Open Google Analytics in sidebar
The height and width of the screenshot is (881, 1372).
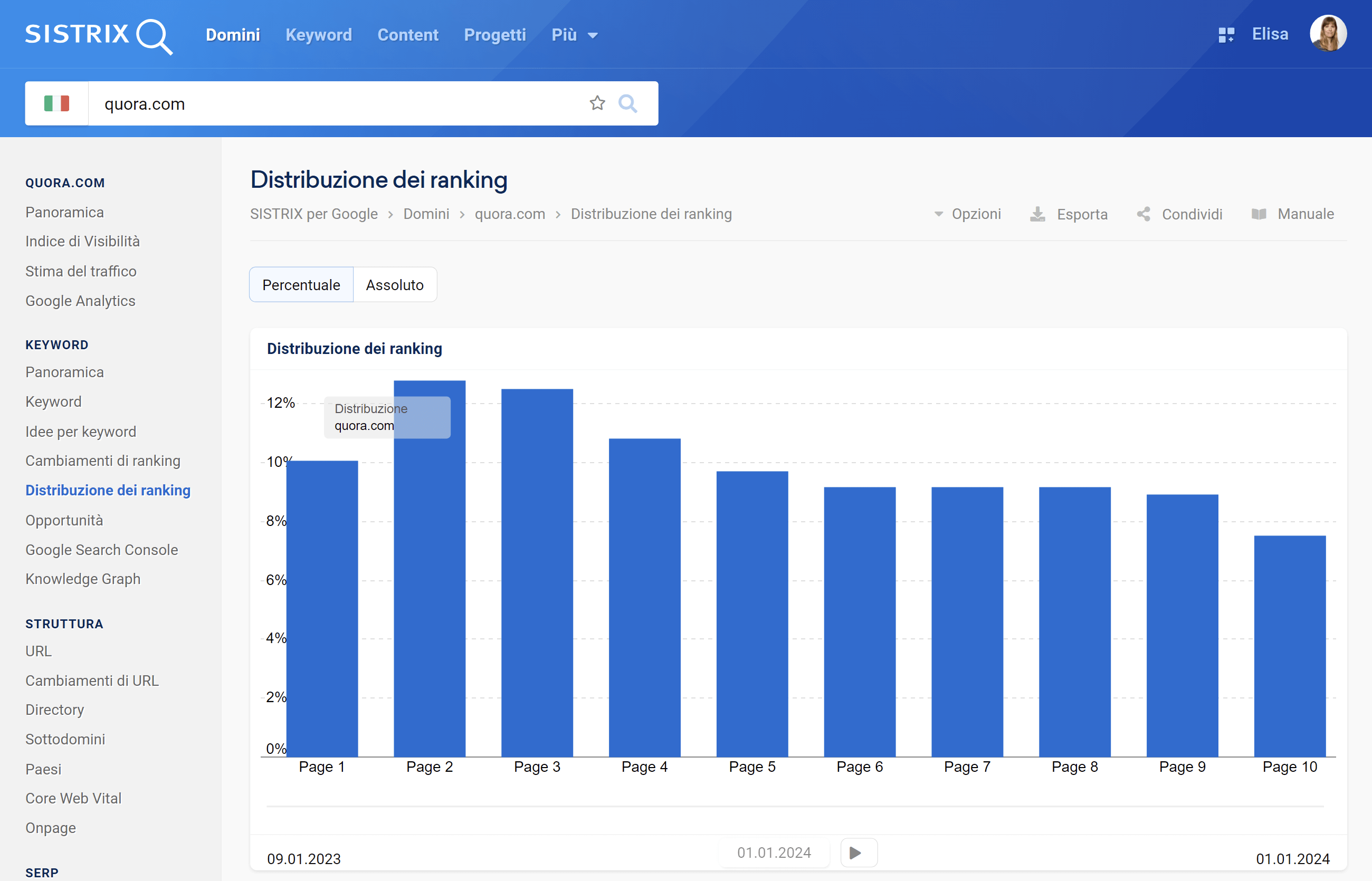[80, 301]
